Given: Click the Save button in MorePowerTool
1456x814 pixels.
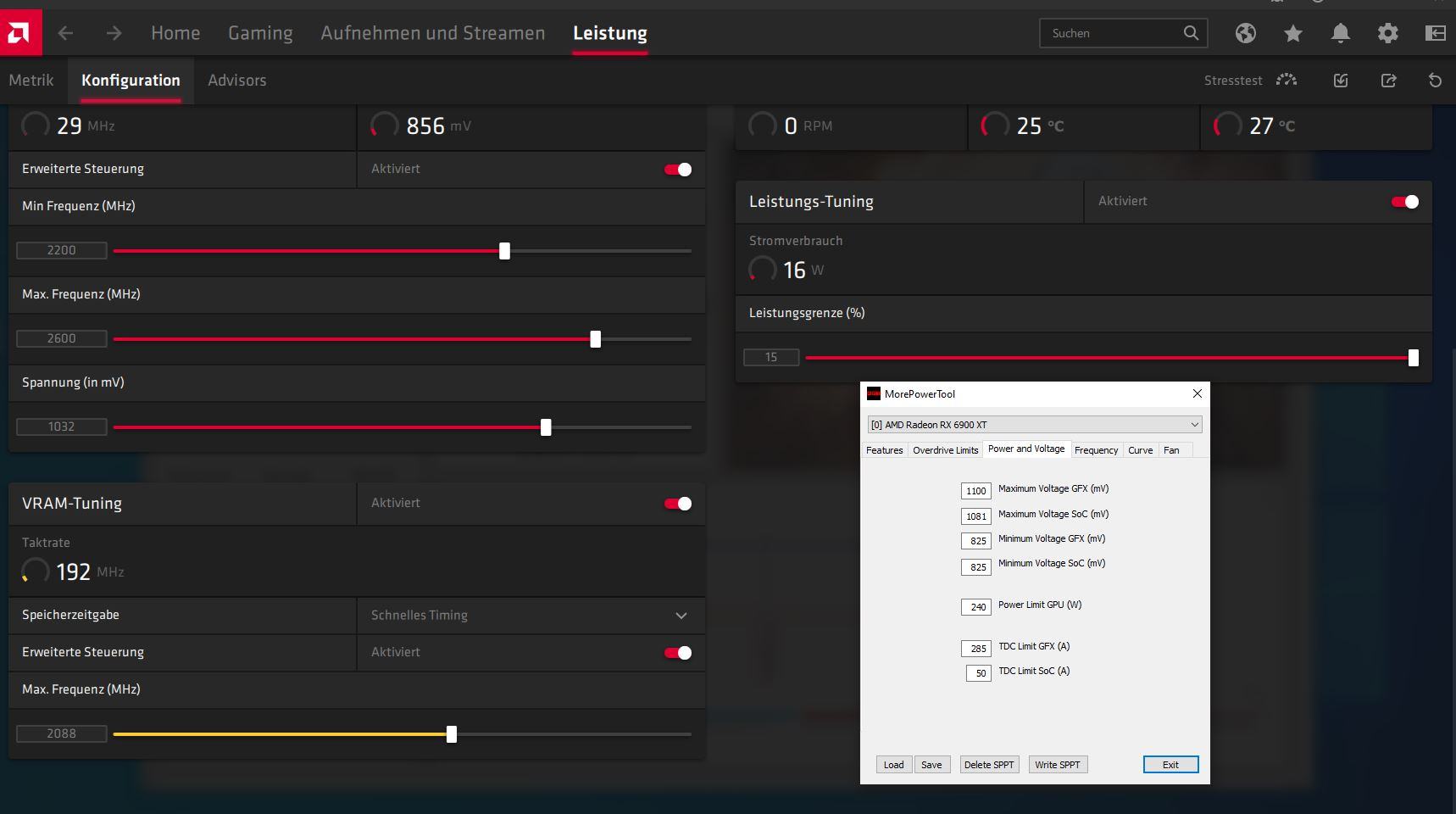Looking at the screenshot, I should coord(931,765).
